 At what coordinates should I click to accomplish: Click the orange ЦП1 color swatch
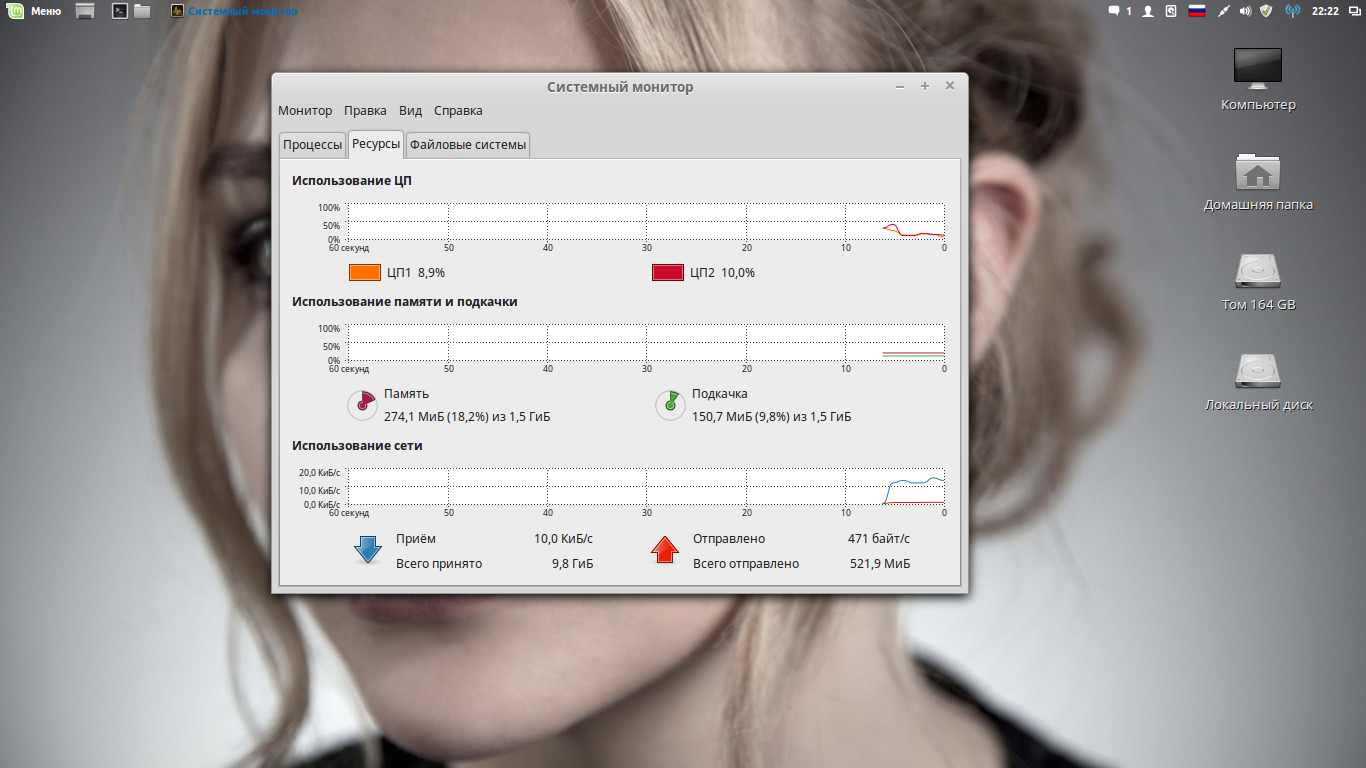364,272
